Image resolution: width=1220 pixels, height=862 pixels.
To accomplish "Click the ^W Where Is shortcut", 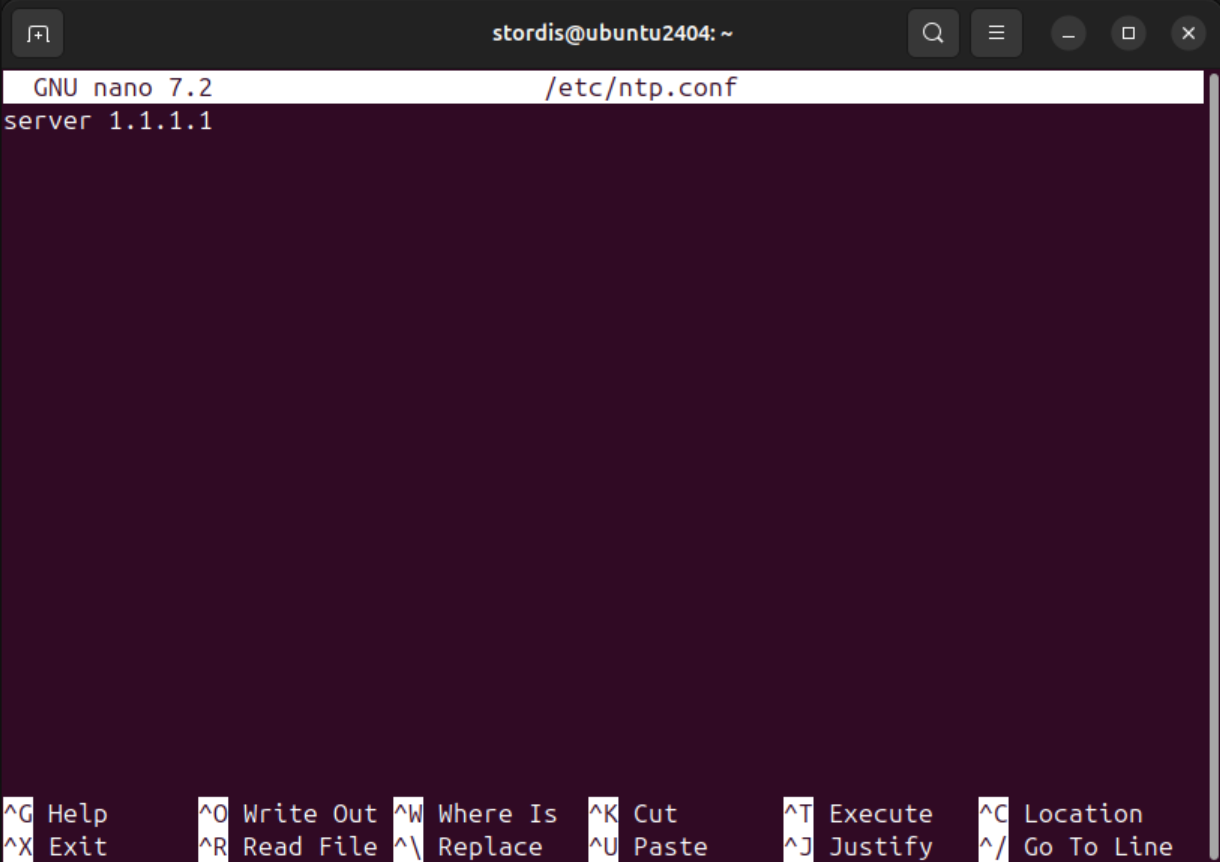I will pyautogui.click(x=476, y=814).
